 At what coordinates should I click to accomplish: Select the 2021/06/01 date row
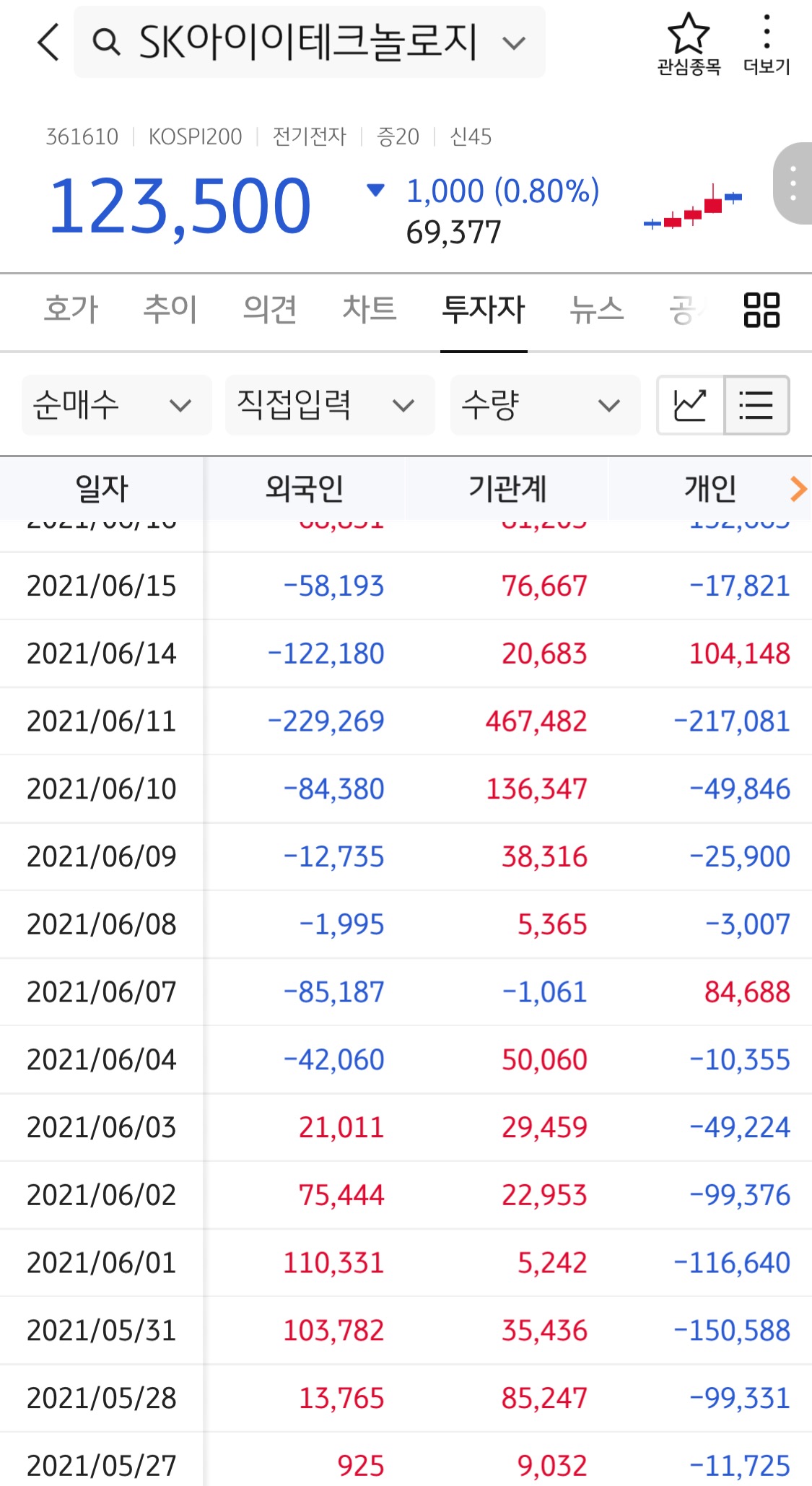click(x=406, y=1263)
